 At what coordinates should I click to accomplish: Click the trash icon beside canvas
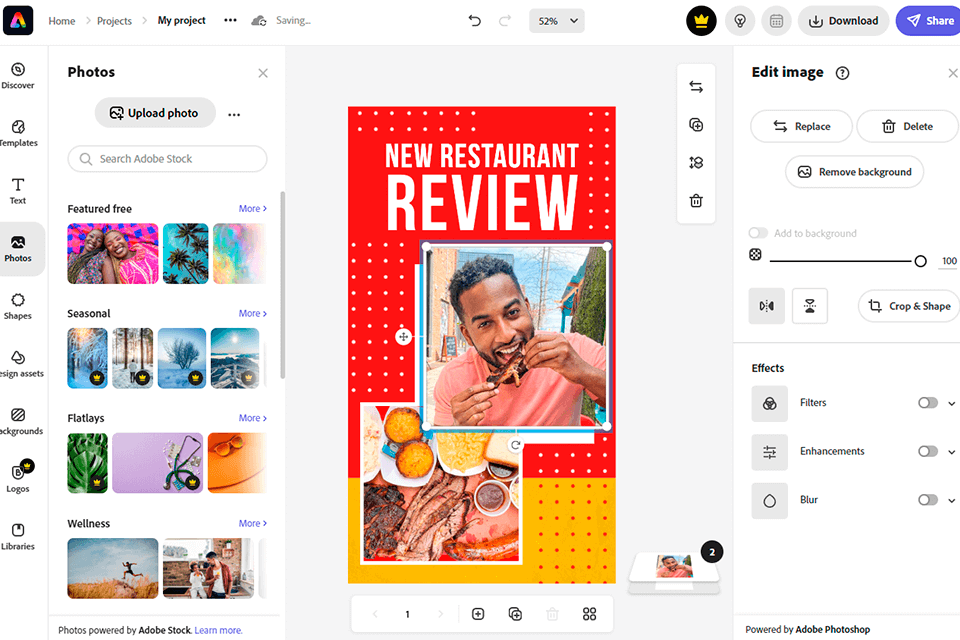tap(696, 201)
